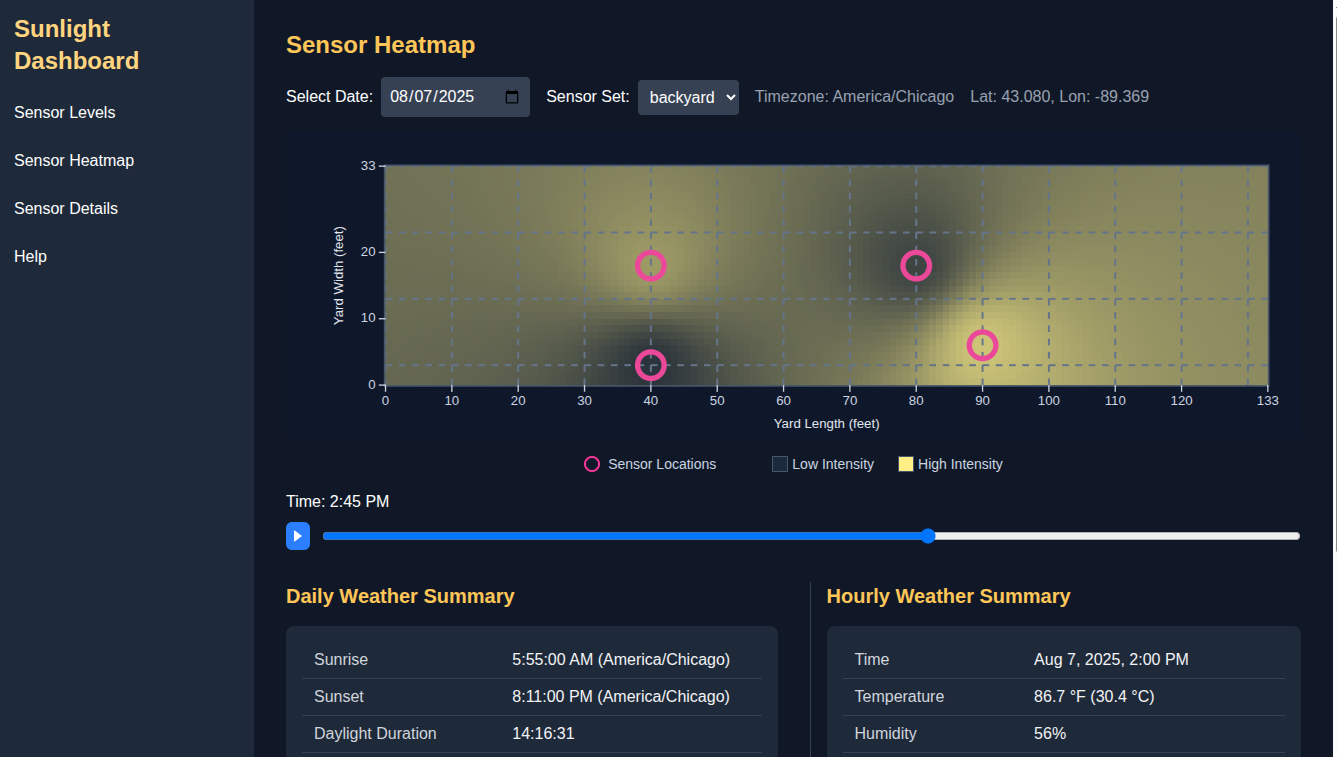Click the Sunrise row in Daily Weather
Viewport: 1337px width, 757px height.
pyautogui.click(x=531, y=660)
